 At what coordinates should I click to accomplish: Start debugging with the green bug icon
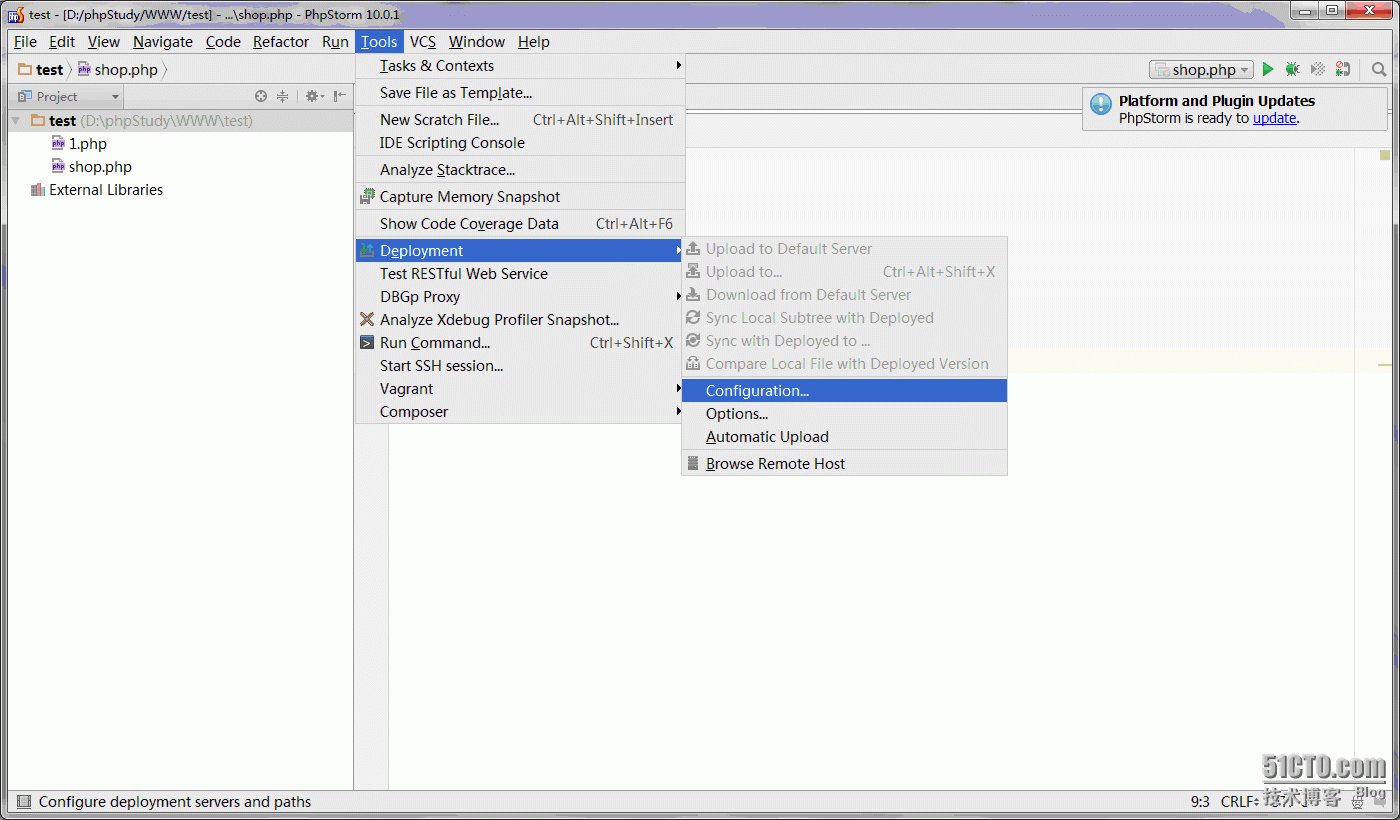coord(1292,69)
